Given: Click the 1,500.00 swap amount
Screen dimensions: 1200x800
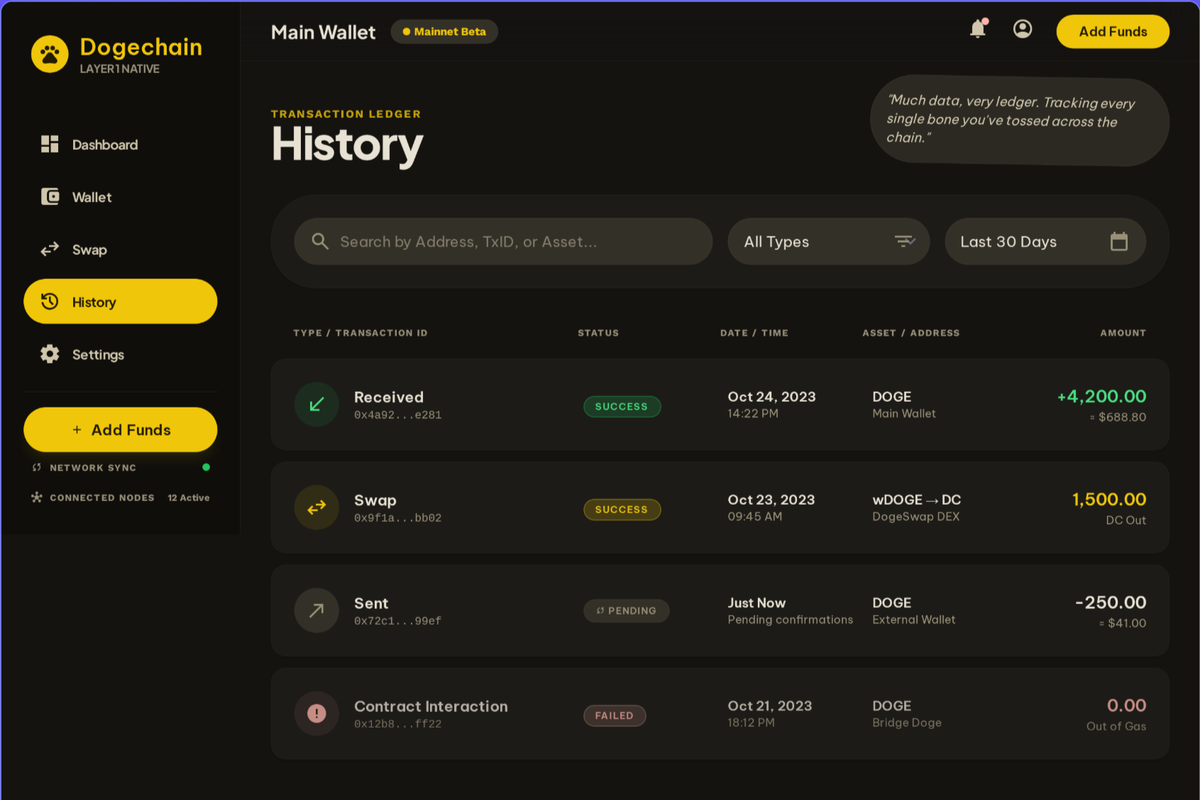Looking at the screenshot, I should (1109, 499).
